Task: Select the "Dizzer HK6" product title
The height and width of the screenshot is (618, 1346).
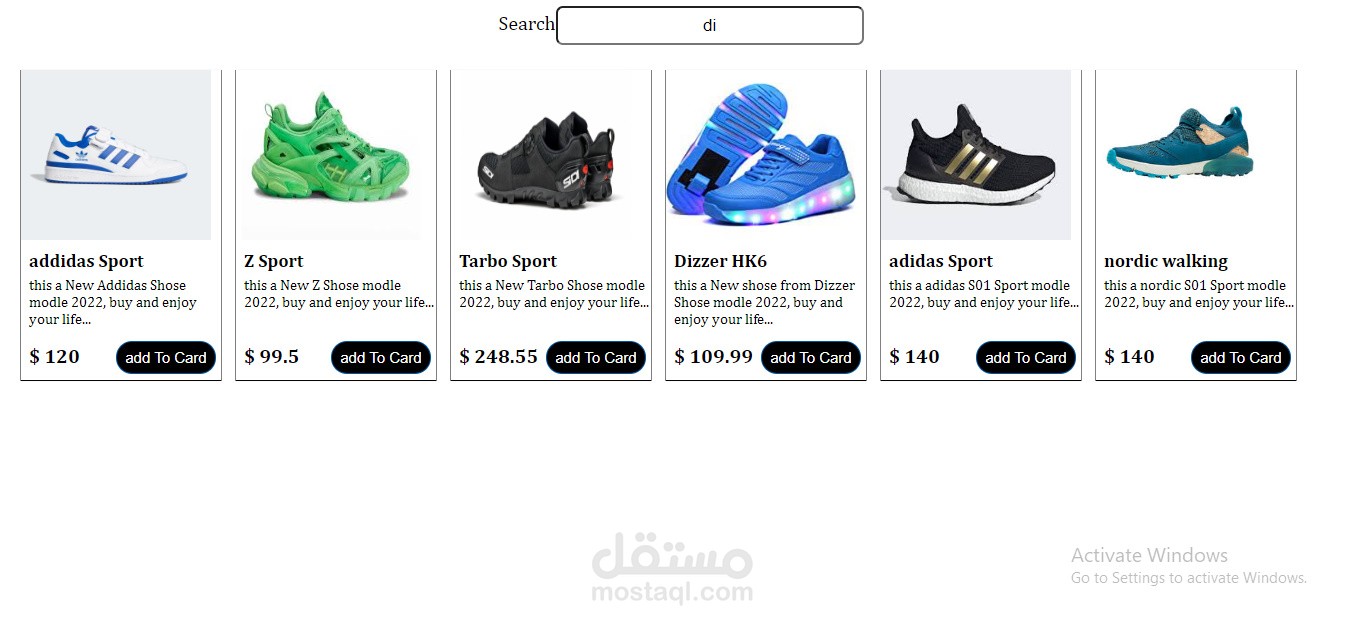Action: (720, 261)
